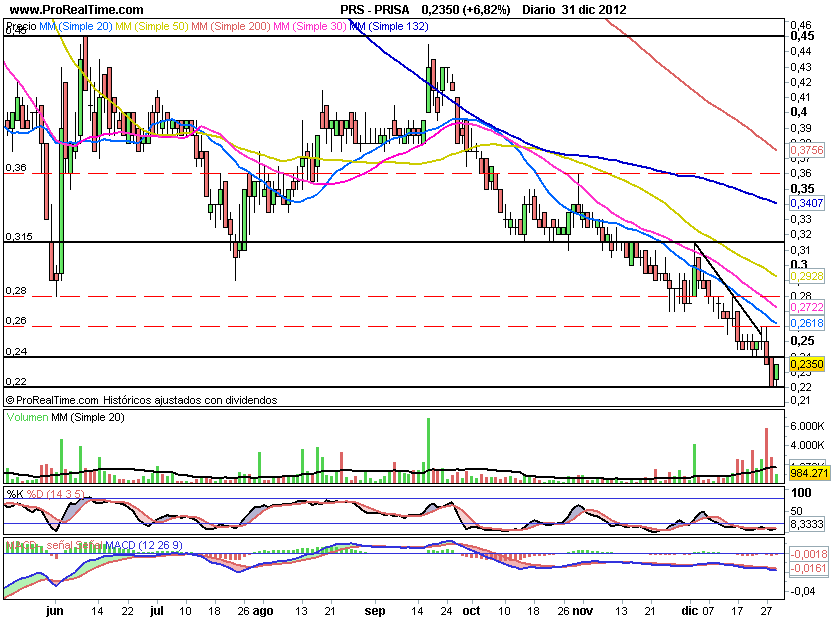This screenshot has height=620, width=835.
Task: Click the 0,2618 blue average price tag
Action: click(x=806, y=324)
